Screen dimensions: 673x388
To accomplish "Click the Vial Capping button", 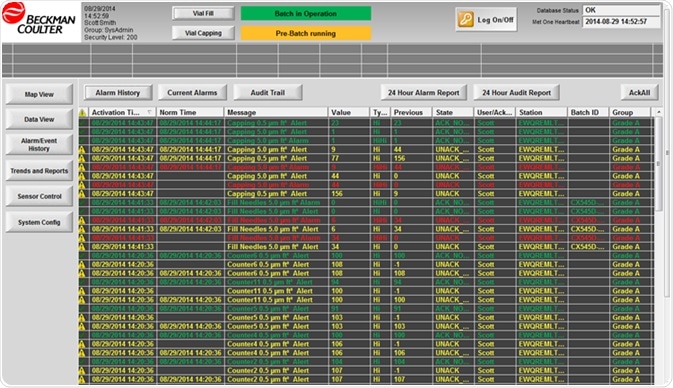I will tap(203, 33).
